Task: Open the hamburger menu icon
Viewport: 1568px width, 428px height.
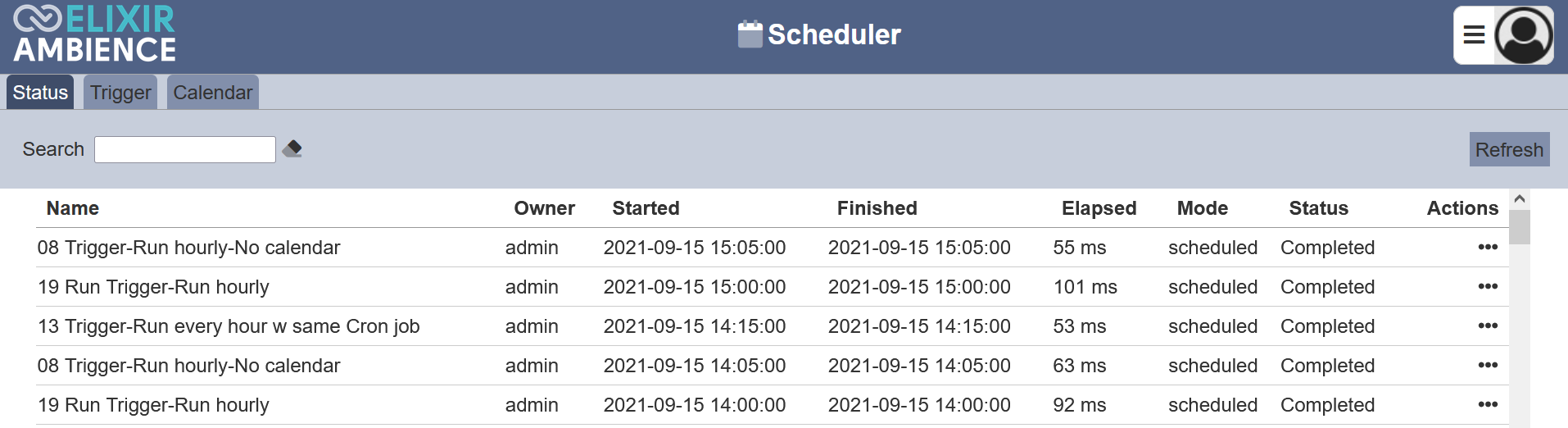Action: [1474, 34]
